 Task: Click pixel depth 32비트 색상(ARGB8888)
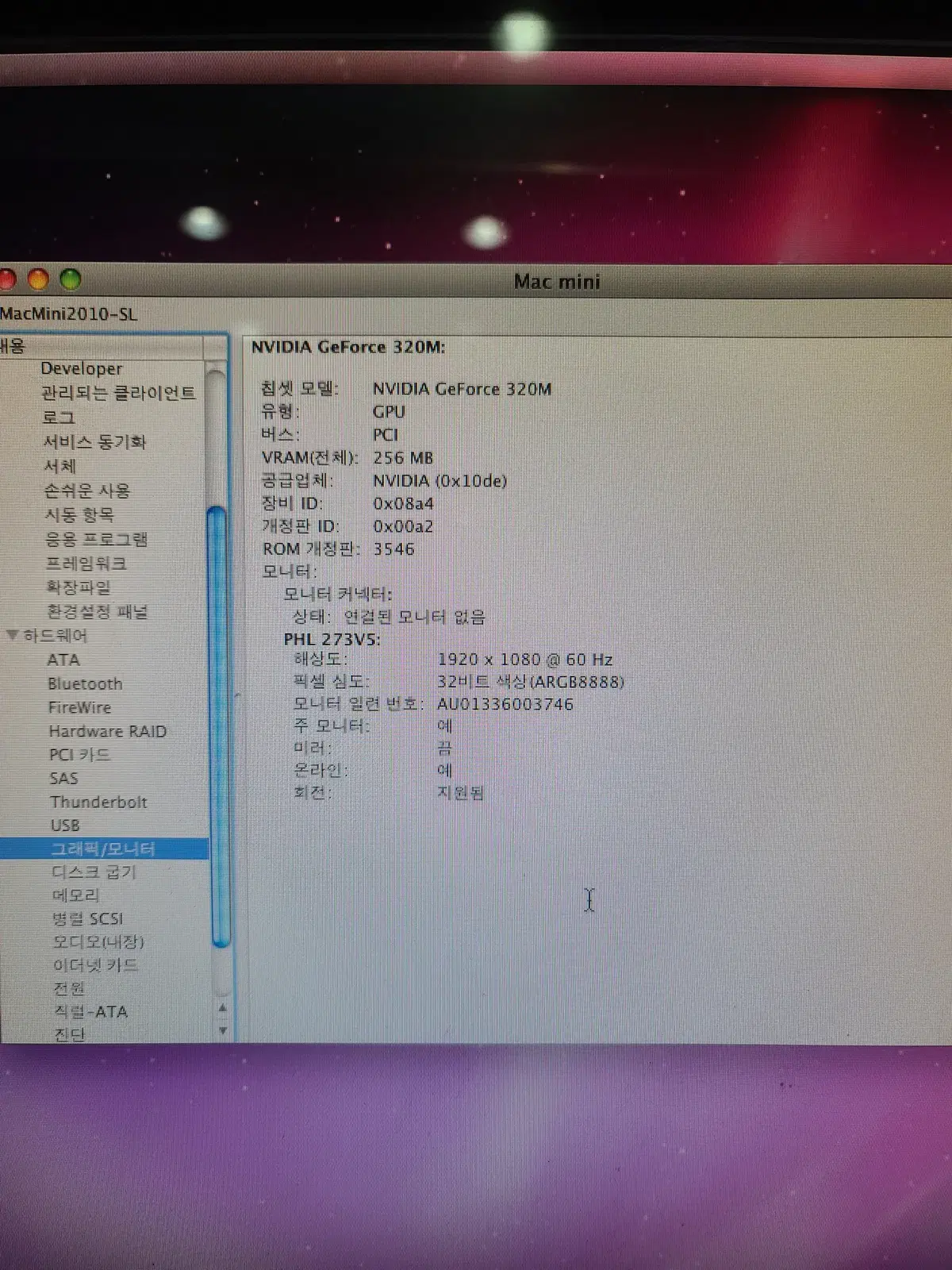click(x=531, y=682)
